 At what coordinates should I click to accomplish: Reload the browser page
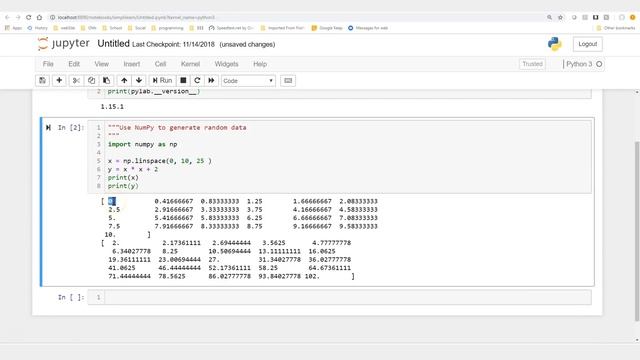[x=29, y=17]
